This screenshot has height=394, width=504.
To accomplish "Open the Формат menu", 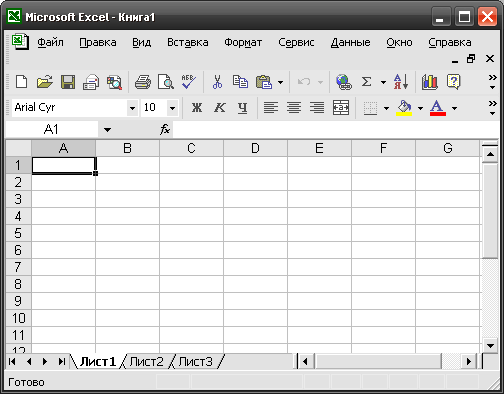I will 243,42.
